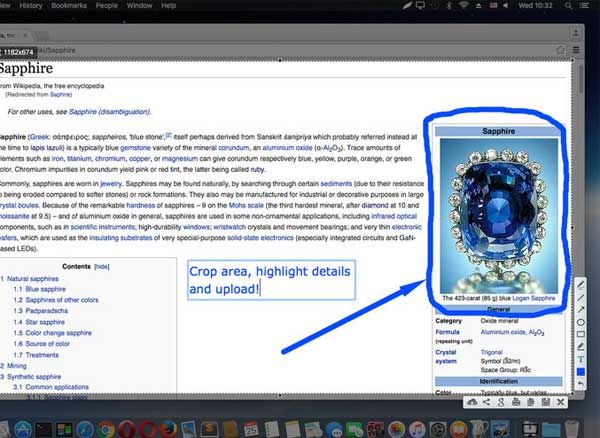This screenshot has width=600, height=438.
Task: Print the screenshot
Action: 516,402
